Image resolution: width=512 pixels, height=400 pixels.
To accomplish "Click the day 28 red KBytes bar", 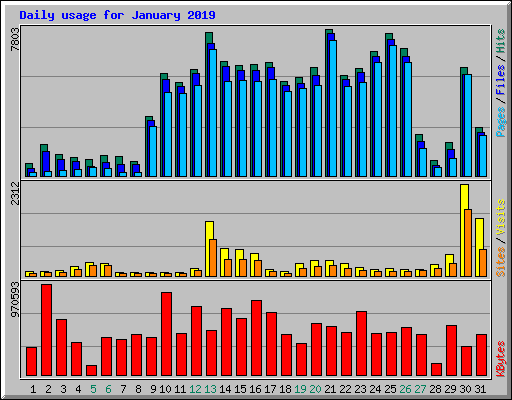I will pyautogui.click(x=436, y=370).
